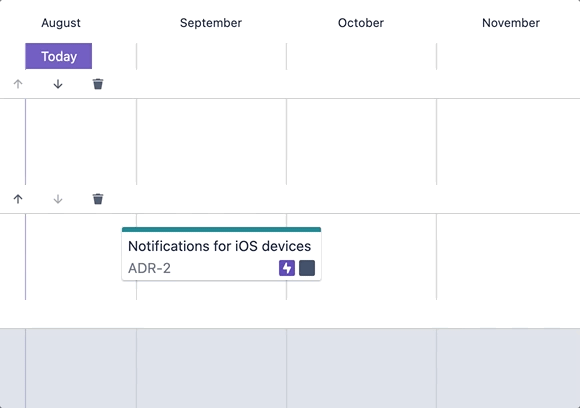This screenshot has width=580, height=408.
Task: Click the purple Today button
Action: [58, 56]
